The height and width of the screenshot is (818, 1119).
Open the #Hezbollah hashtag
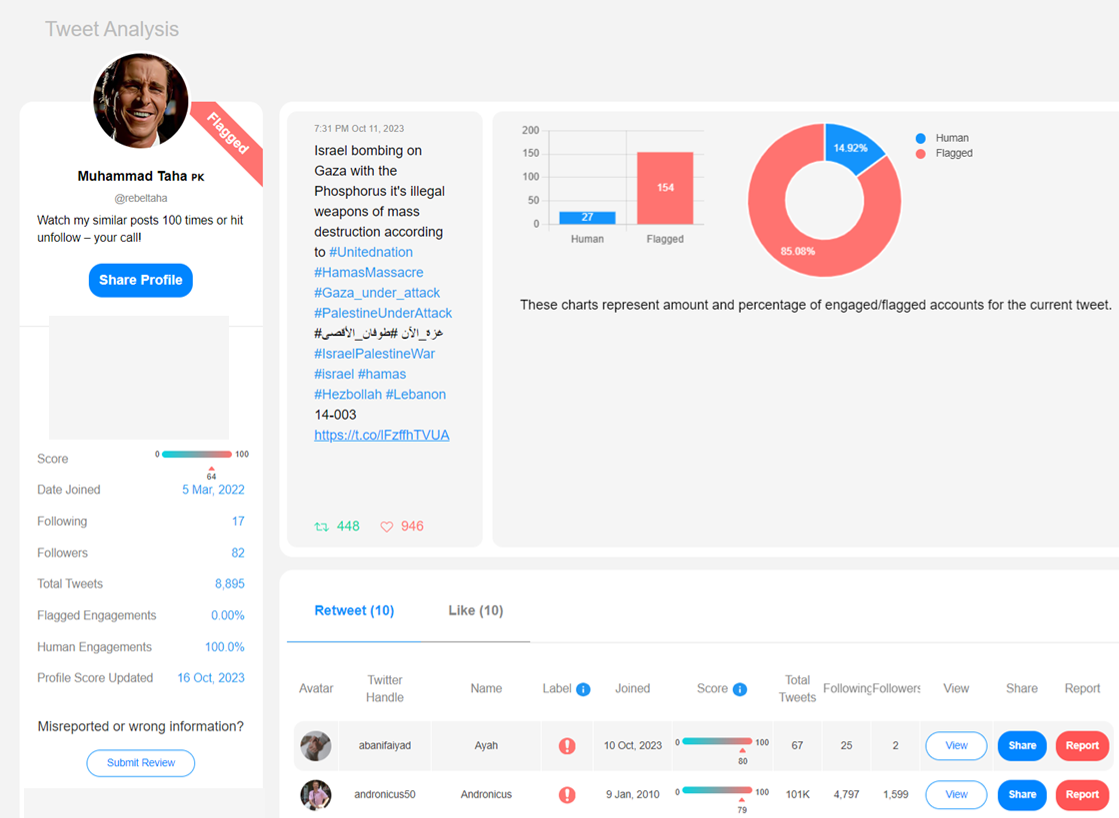[x=348, y=394]
